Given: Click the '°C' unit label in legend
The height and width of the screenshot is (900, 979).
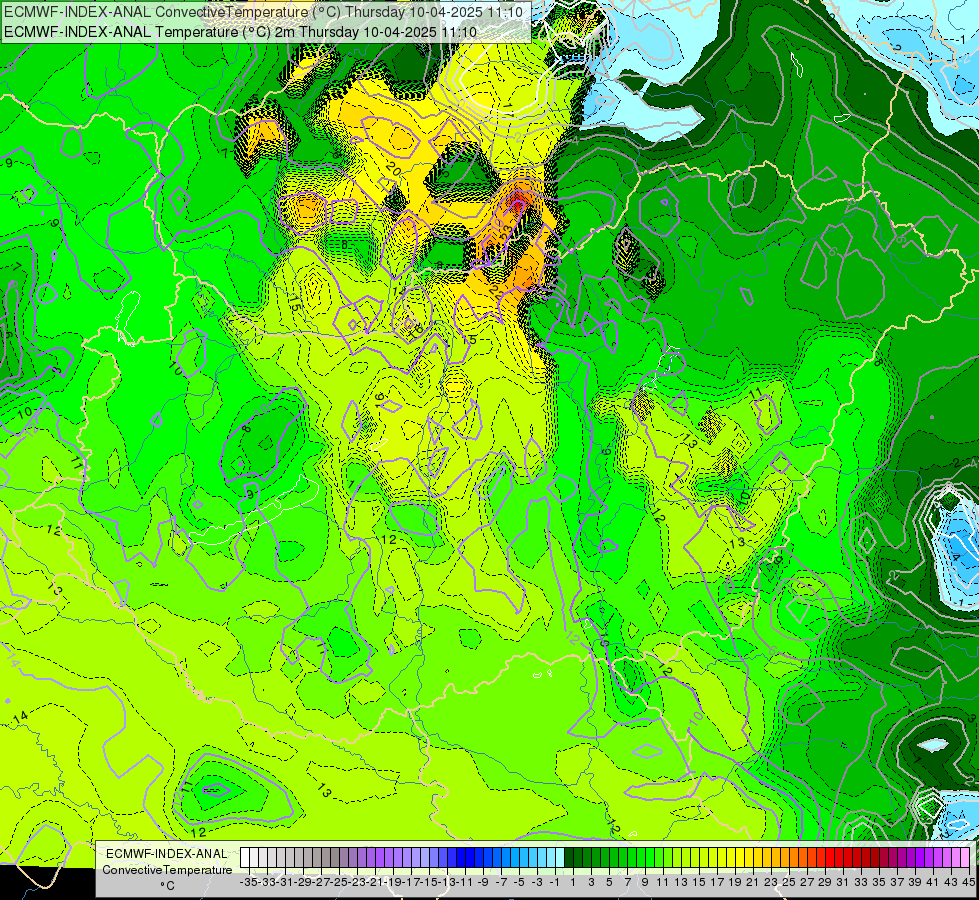Looking at the screenshot, I should pos(167,886).
